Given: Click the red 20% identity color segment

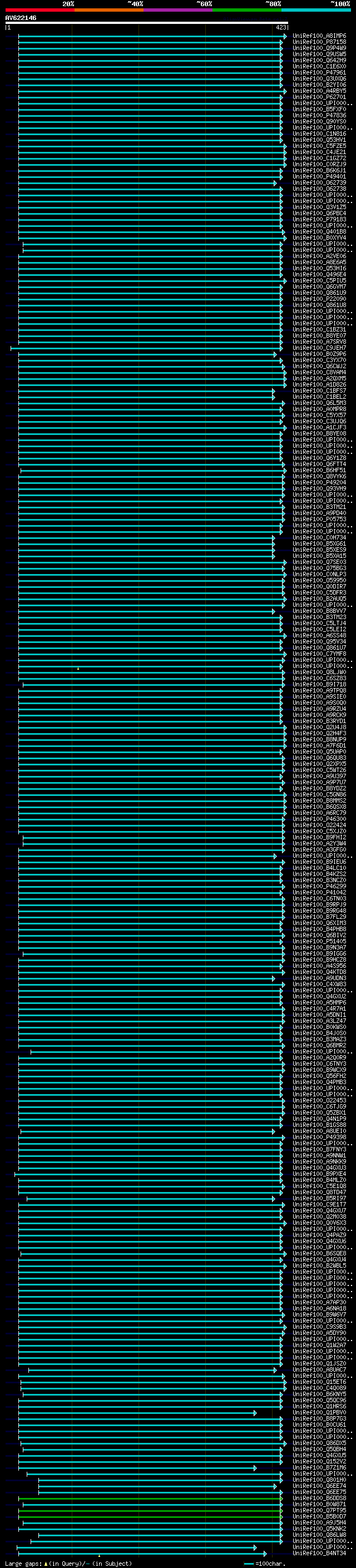Looking at the screenshot, I should pyautogui.click(x=39, y=10).
